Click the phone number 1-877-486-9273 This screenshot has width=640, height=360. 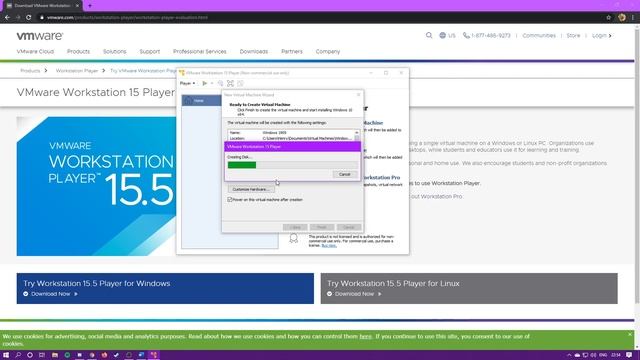point(487,36)
